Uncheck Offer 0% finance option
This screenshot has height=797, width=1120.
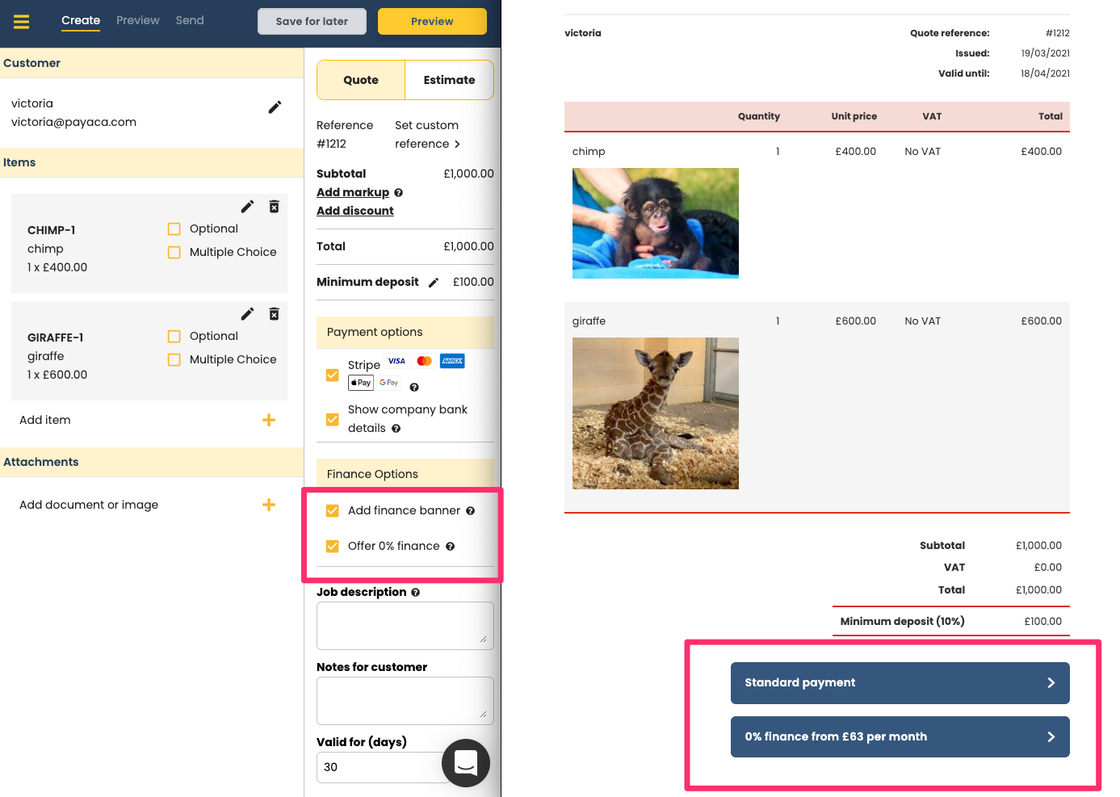pos(332,546)
